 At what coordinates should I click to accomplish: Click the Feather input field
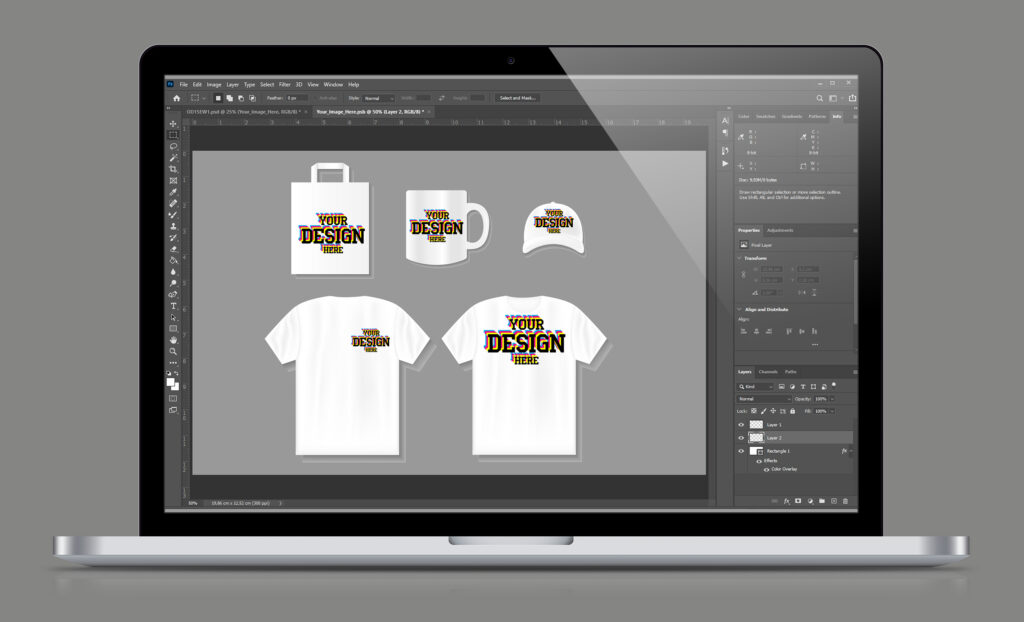pos(296,98)
